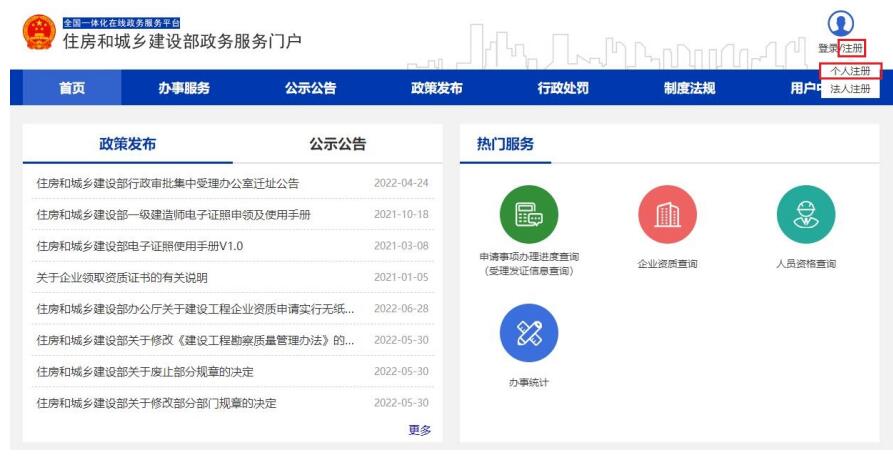Select 法人注册 from the register dropdown

click(x=850, y=88)
